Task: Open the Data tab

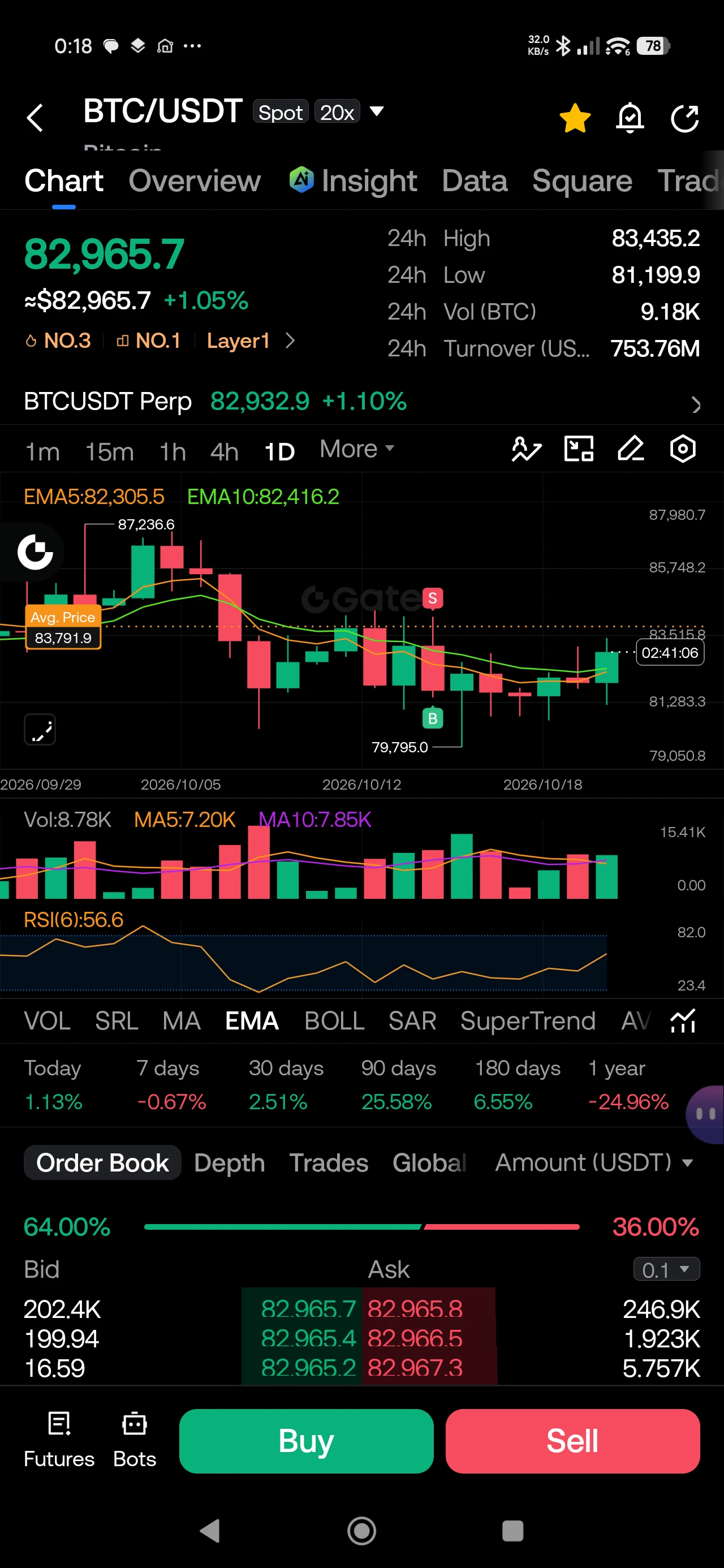Action: [x=475, y=181]
